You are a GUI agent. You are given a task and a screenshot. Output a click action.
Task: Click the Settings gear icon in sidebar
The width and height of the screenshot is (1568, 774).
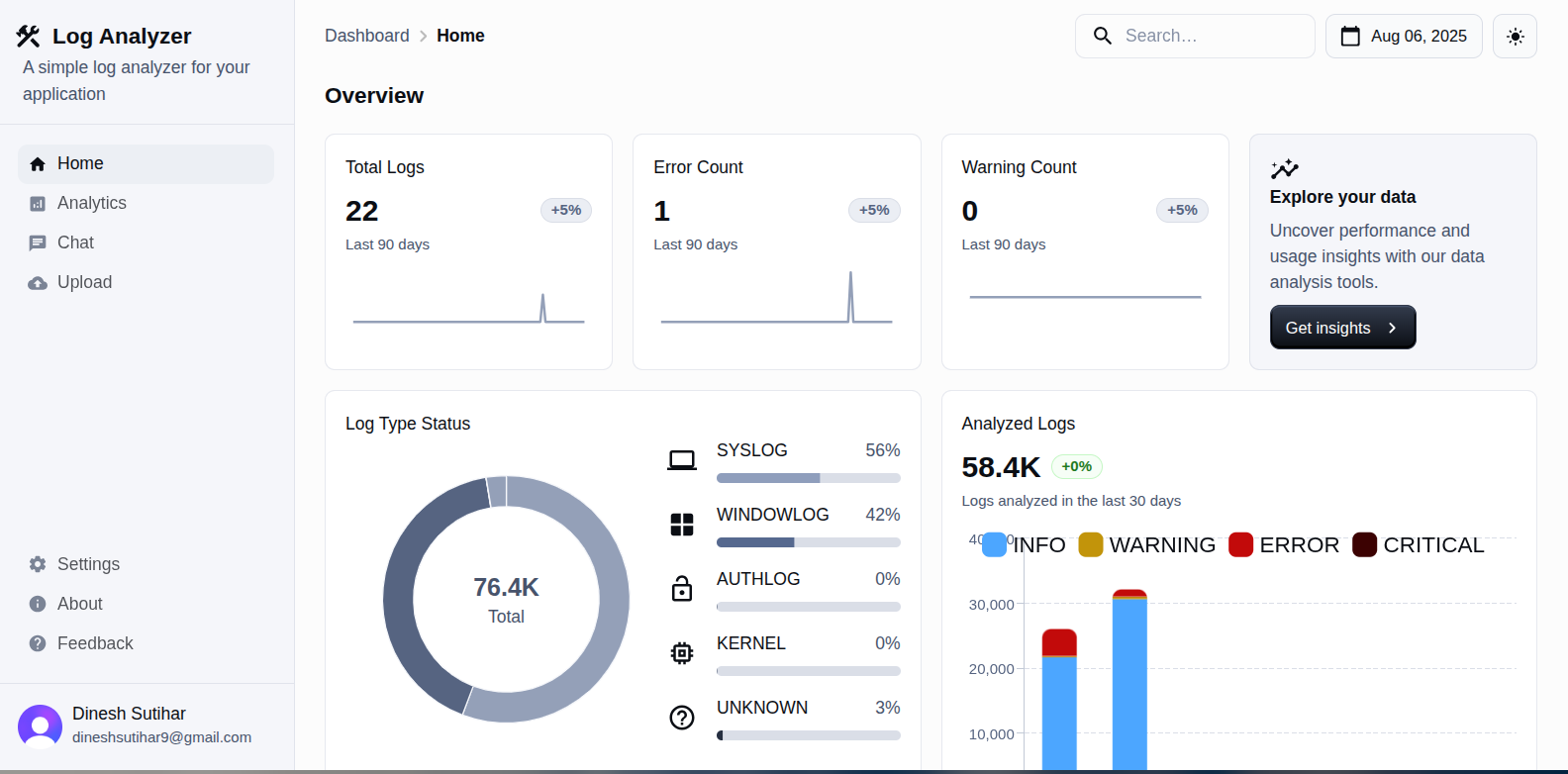38,564
